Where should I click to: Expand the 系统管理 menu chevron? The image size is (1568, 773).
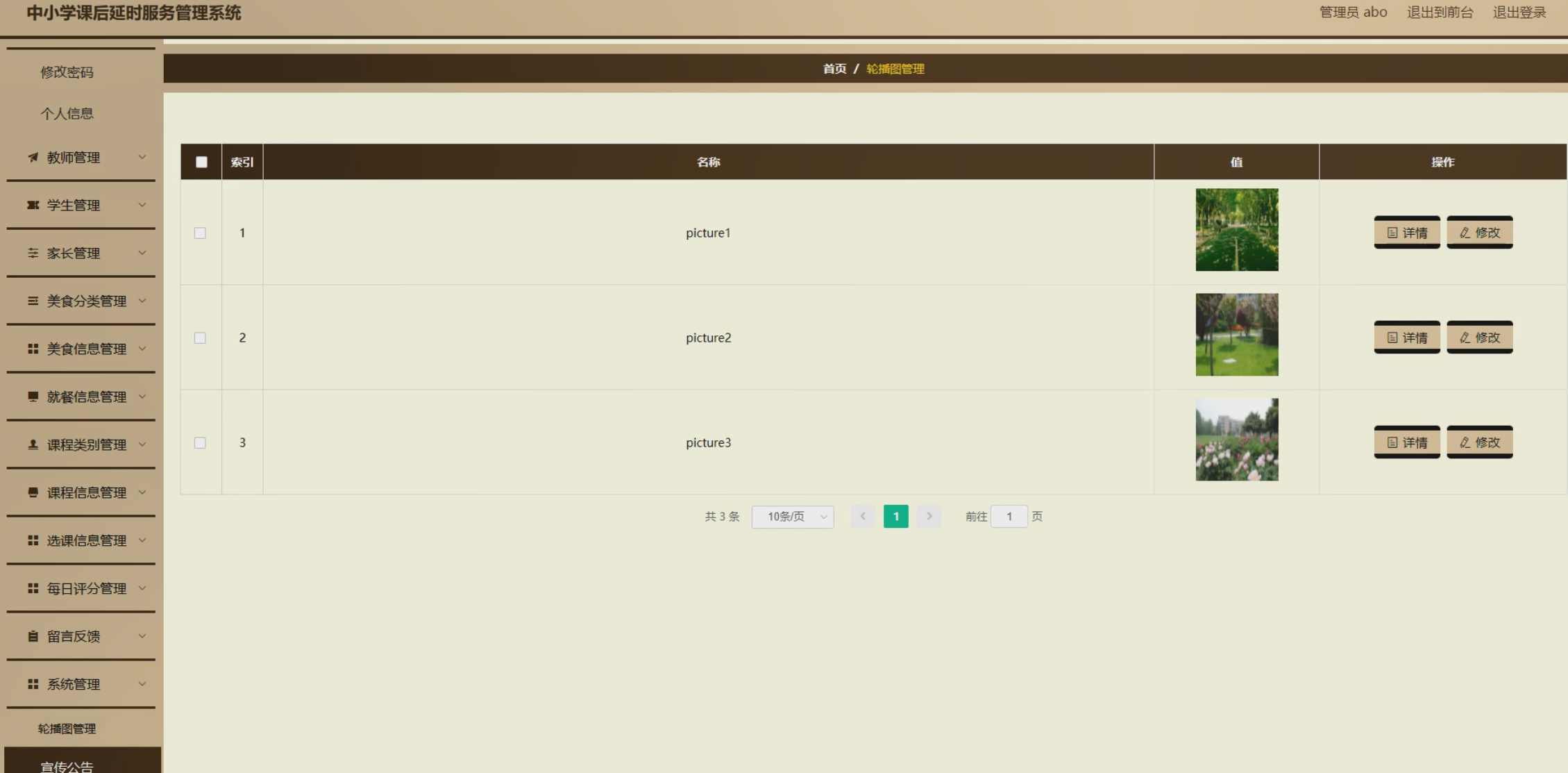point(142,684)
